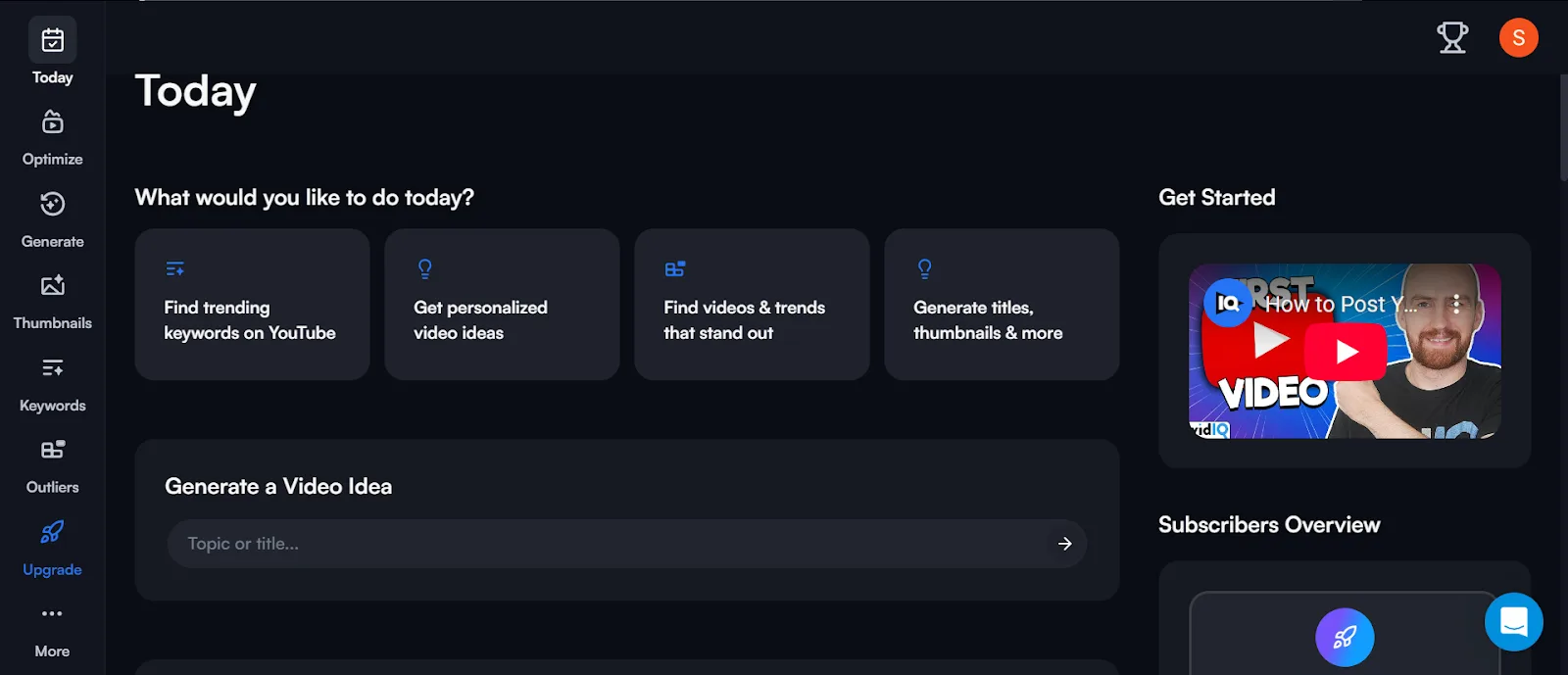
Task: Click the sparkle-list icon on trending keywords card
Action: (x=175, y=268)
